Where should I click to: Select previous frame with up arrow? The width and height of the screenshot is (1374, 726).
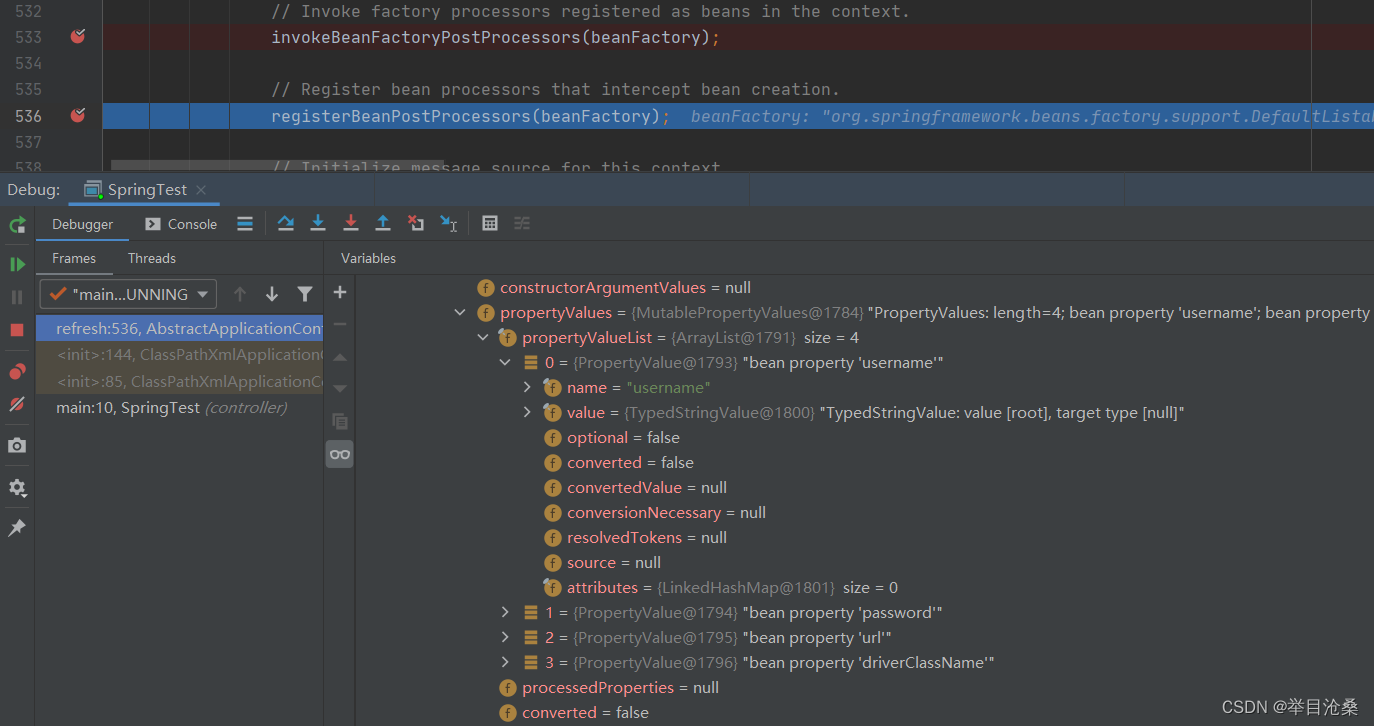pyautogui.click(x=239, y=294)
